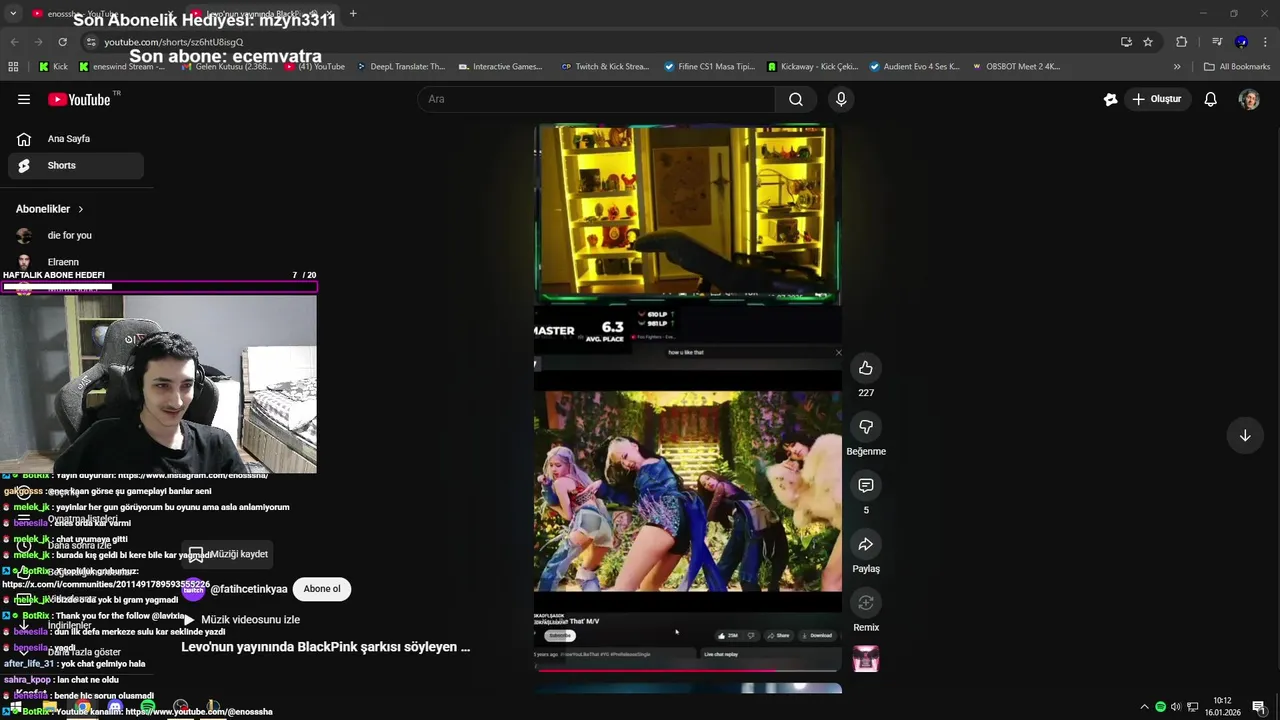Open the Chrome profile avatar in toolbar
Image resolution: width=1280 pixels, height=720 pixels.
pos(1241,42)
